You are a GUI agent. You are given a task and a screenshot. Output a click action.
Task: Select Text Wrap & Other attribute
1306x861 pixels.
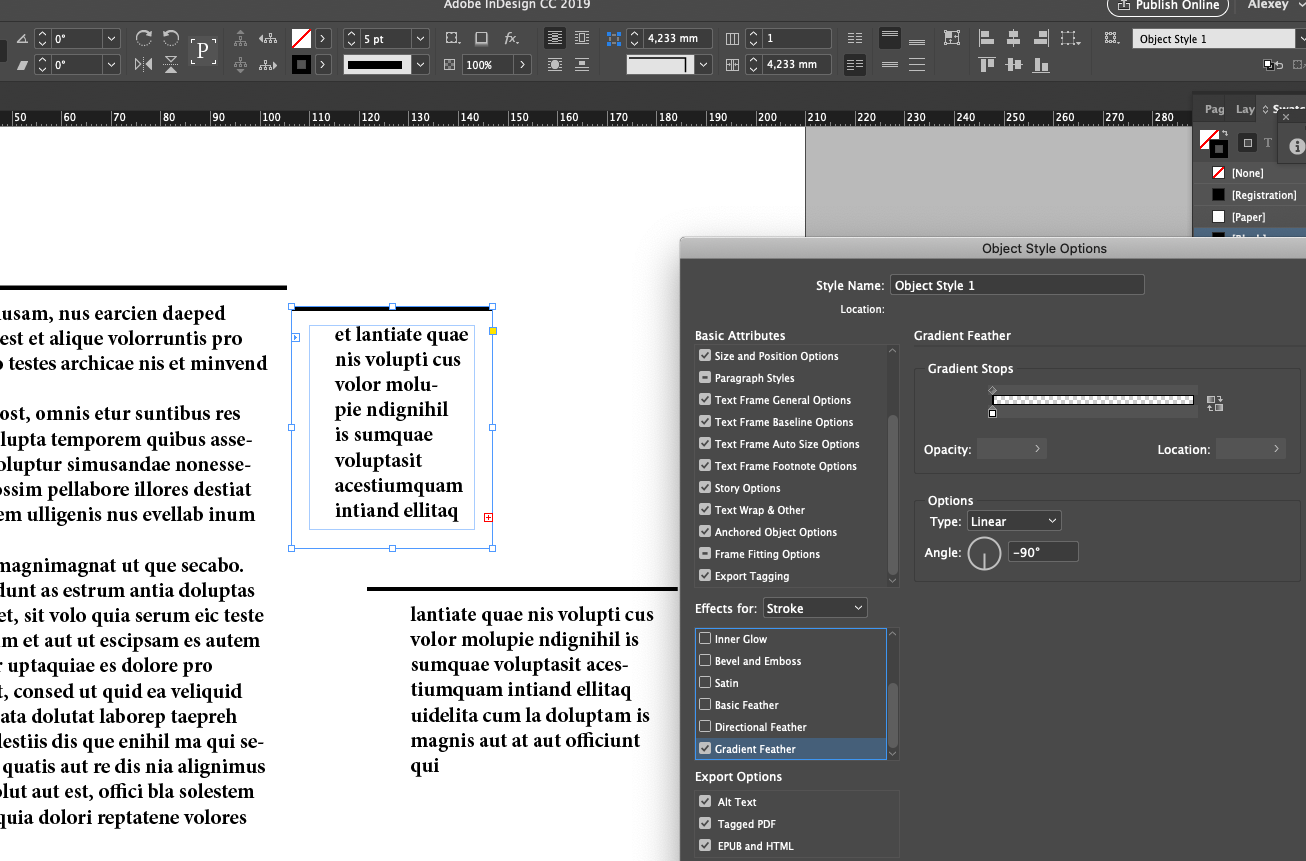pos(759,510)
